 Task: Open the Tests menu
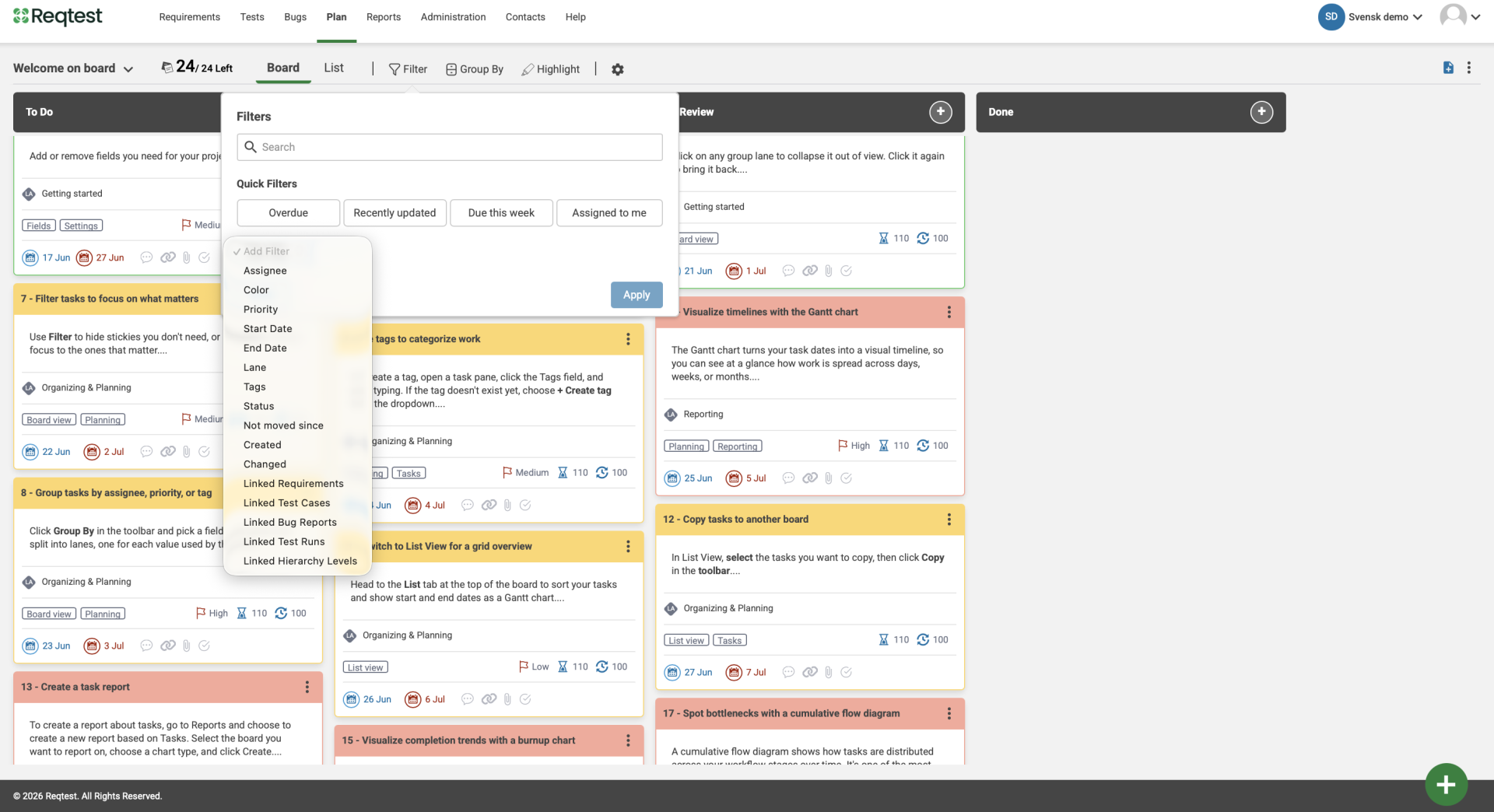[252, 17]
